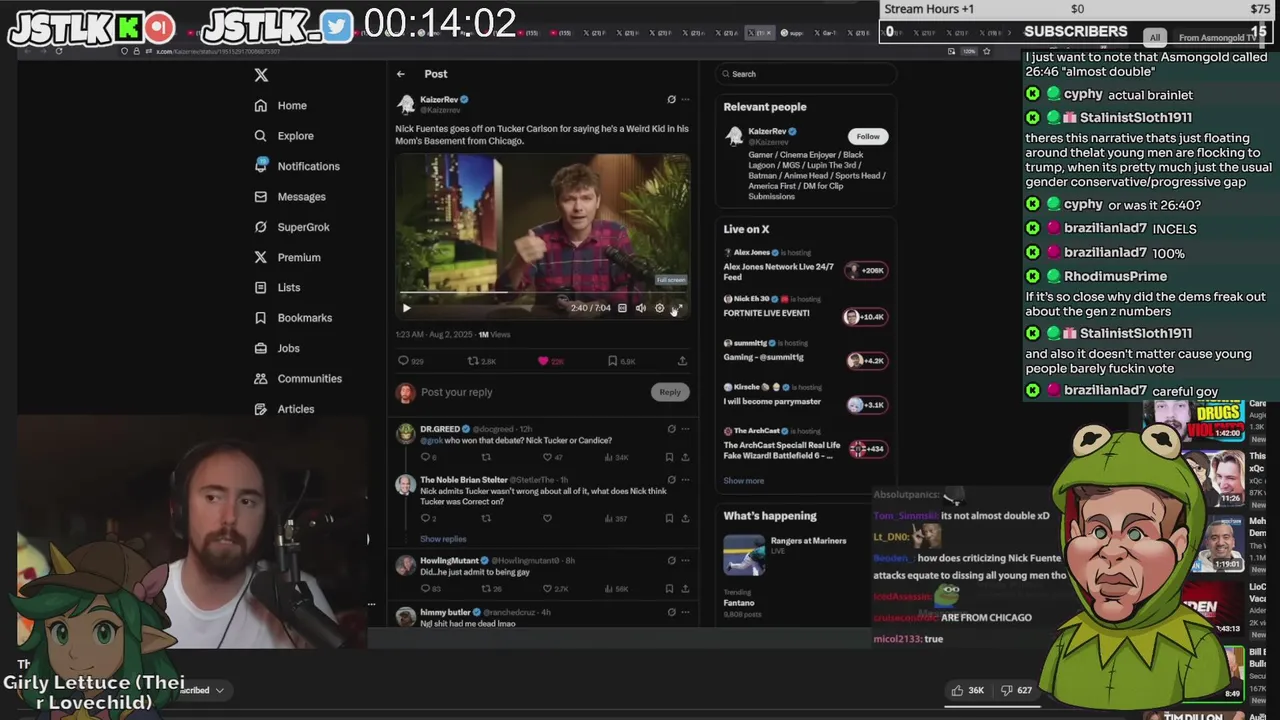The height and width of the screenshot is (720, 1280).
Task: Click the browser bookmark star icon
Action: [987, 51]
